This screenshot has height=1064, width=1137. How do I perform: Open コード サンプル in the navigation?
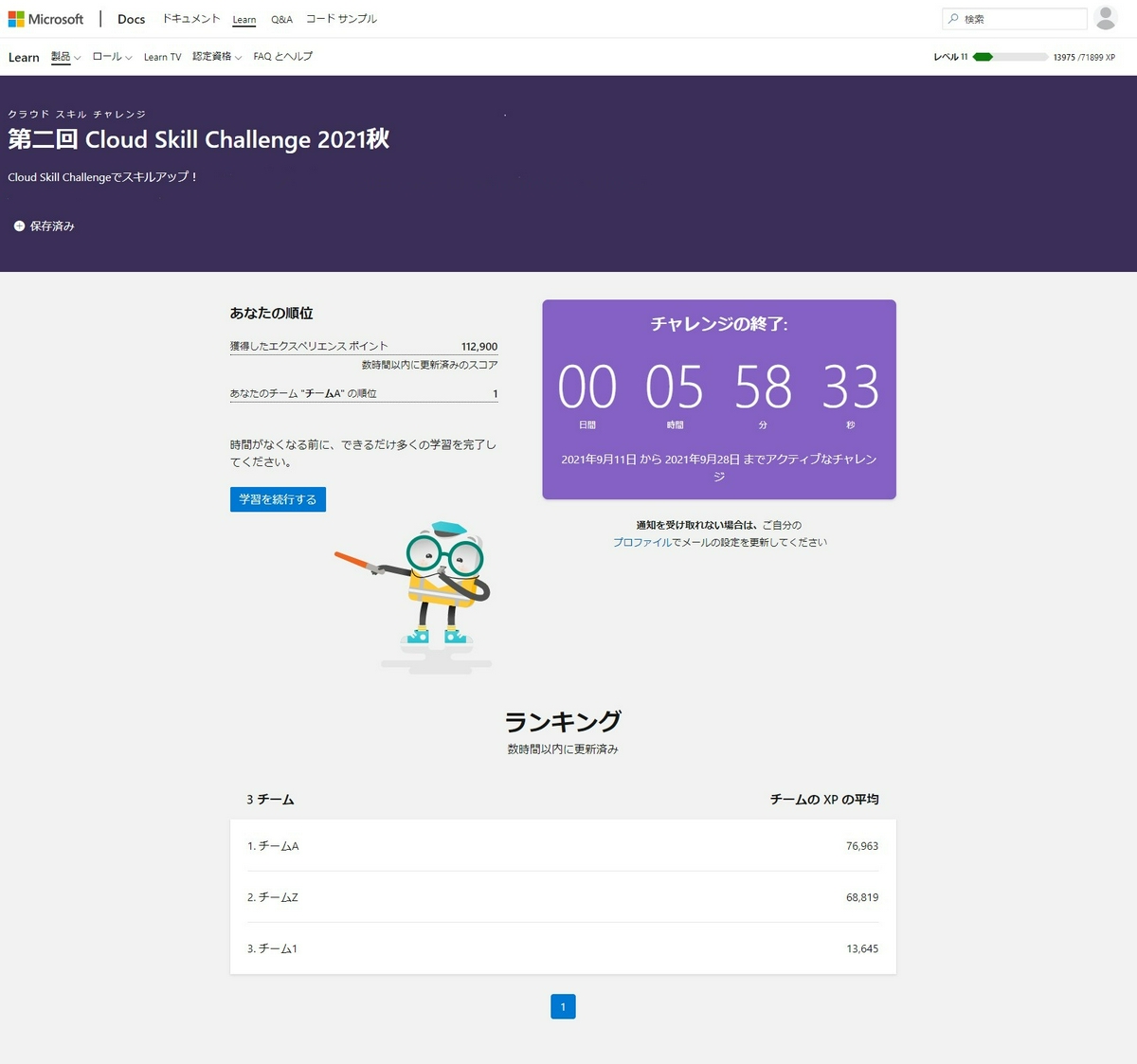point(341,19)
